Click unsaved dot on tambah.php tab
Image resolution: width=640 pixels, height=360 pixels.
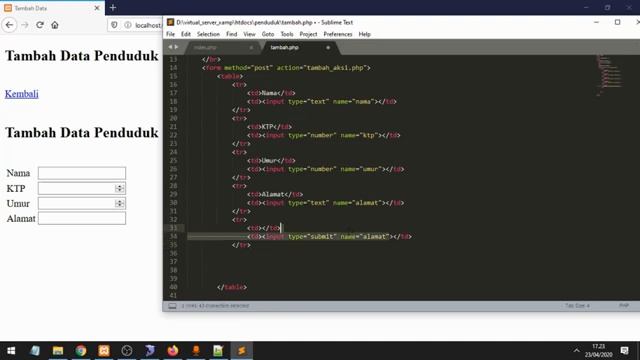tap(328, 48)
